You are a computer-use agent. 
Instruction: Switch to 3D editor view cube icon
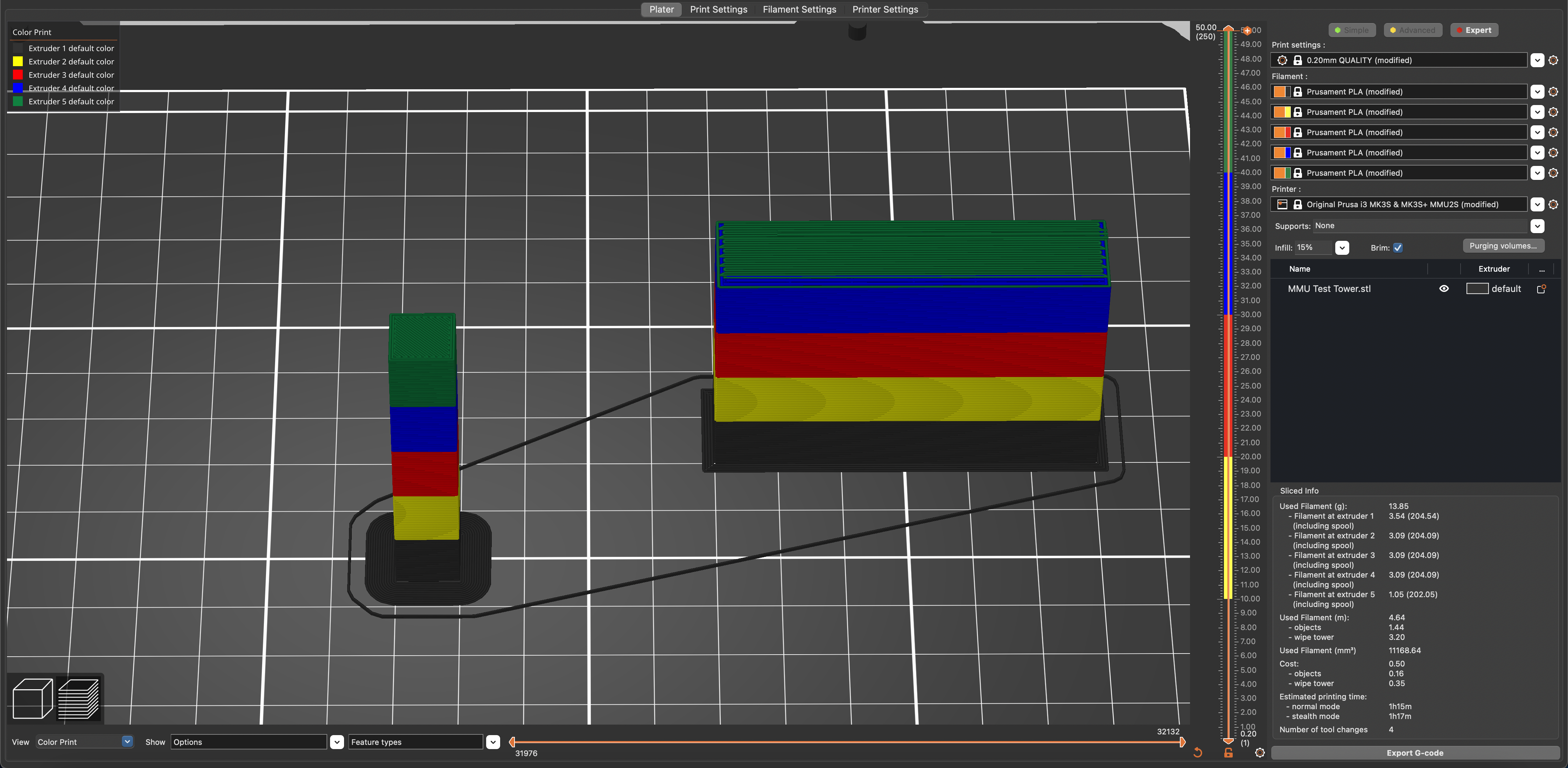point(33,699)
